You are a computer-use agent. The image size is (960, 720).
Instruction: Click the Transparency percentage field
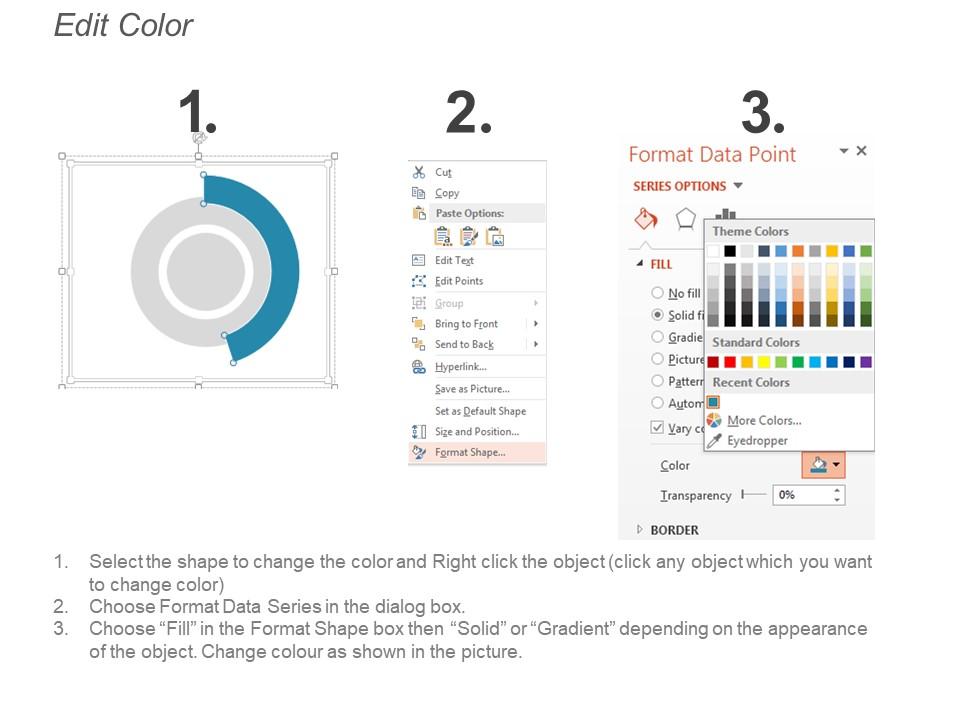[x=801, y=495]
